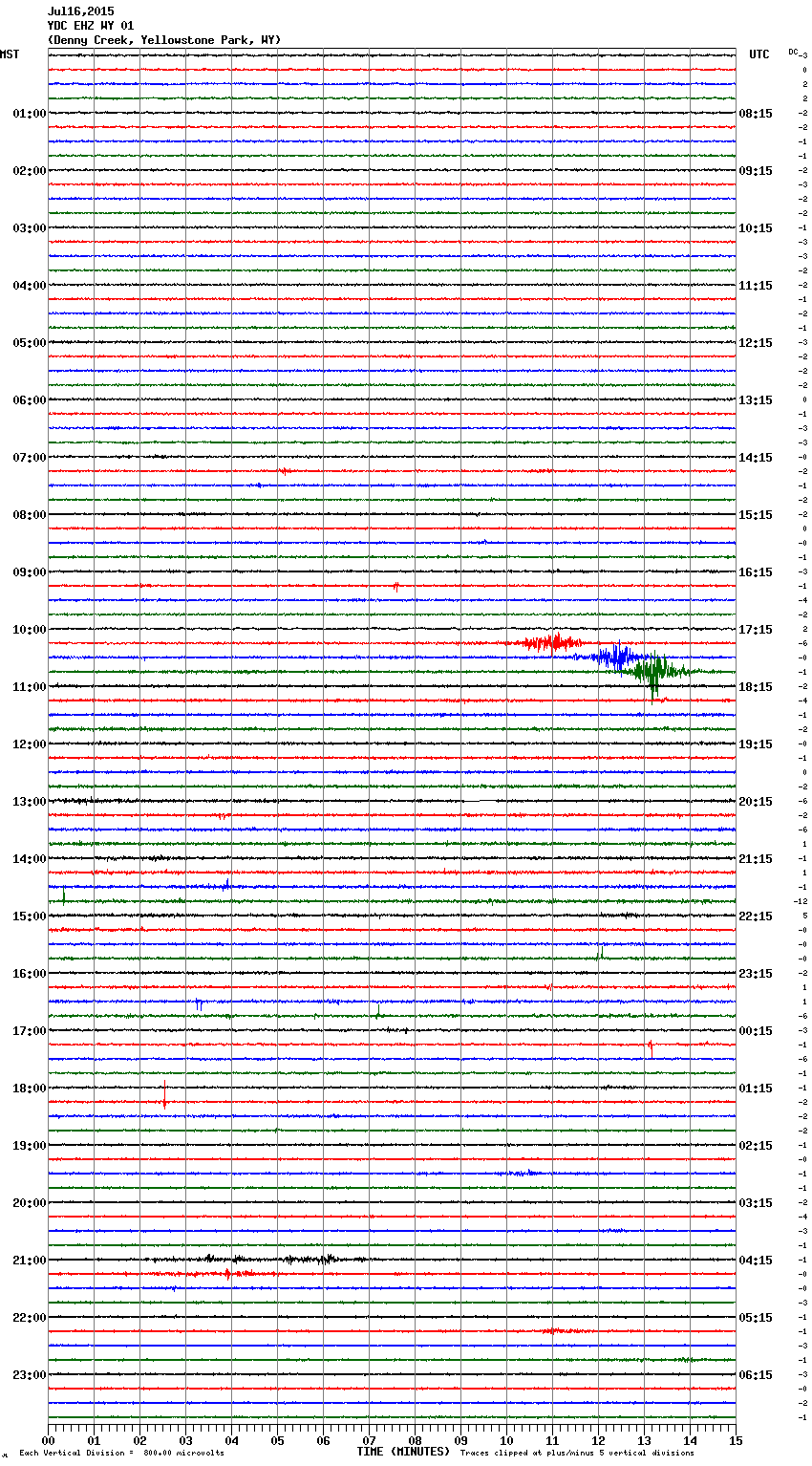Click the 'DC' column header
Screen dimensions: 812x1466
click(x=793, y=52)
